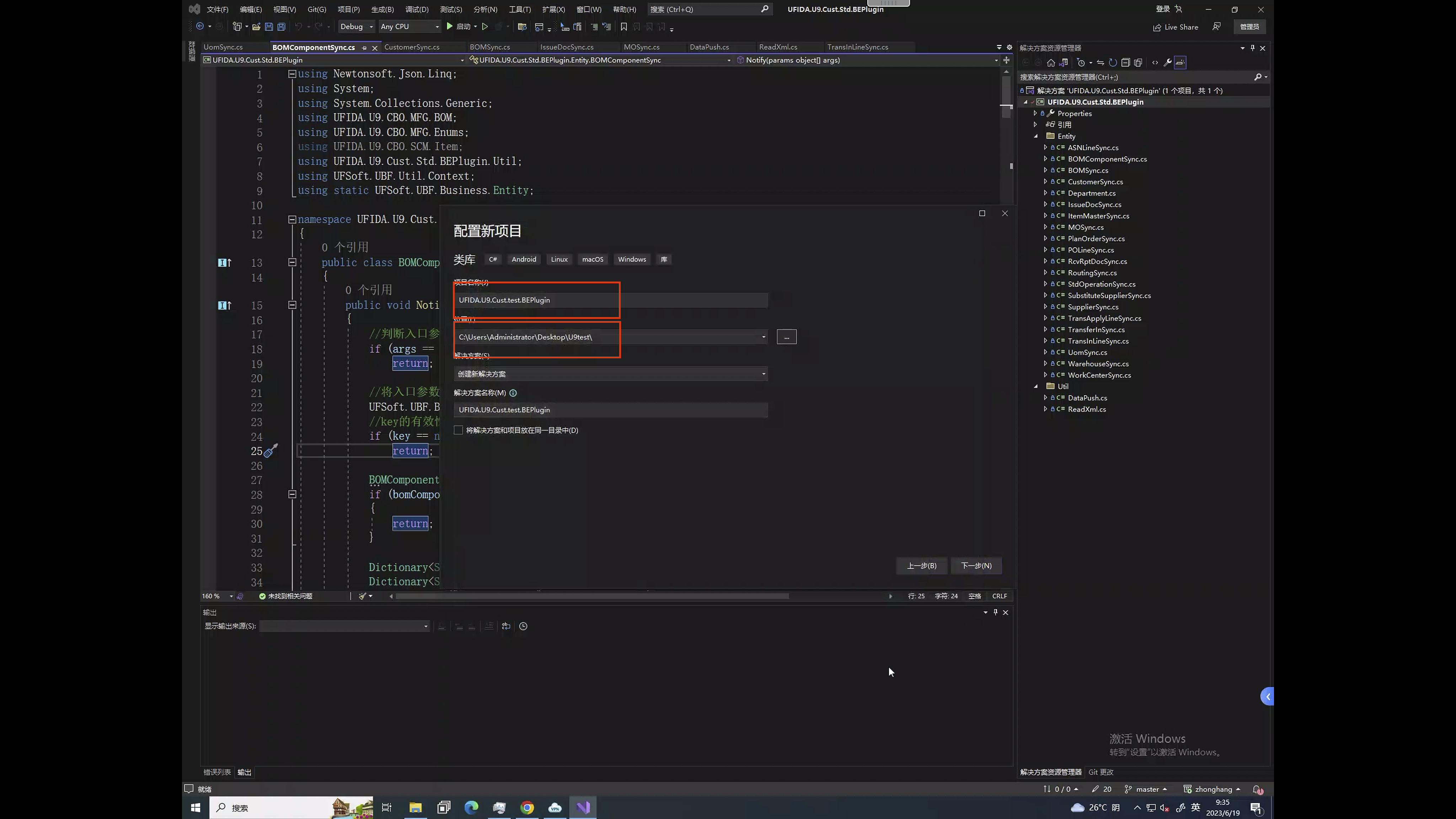1456x819 pixels.
Task: Toggle preview selected items button in Solution Explorer
Action: (x=1180, y=63)
